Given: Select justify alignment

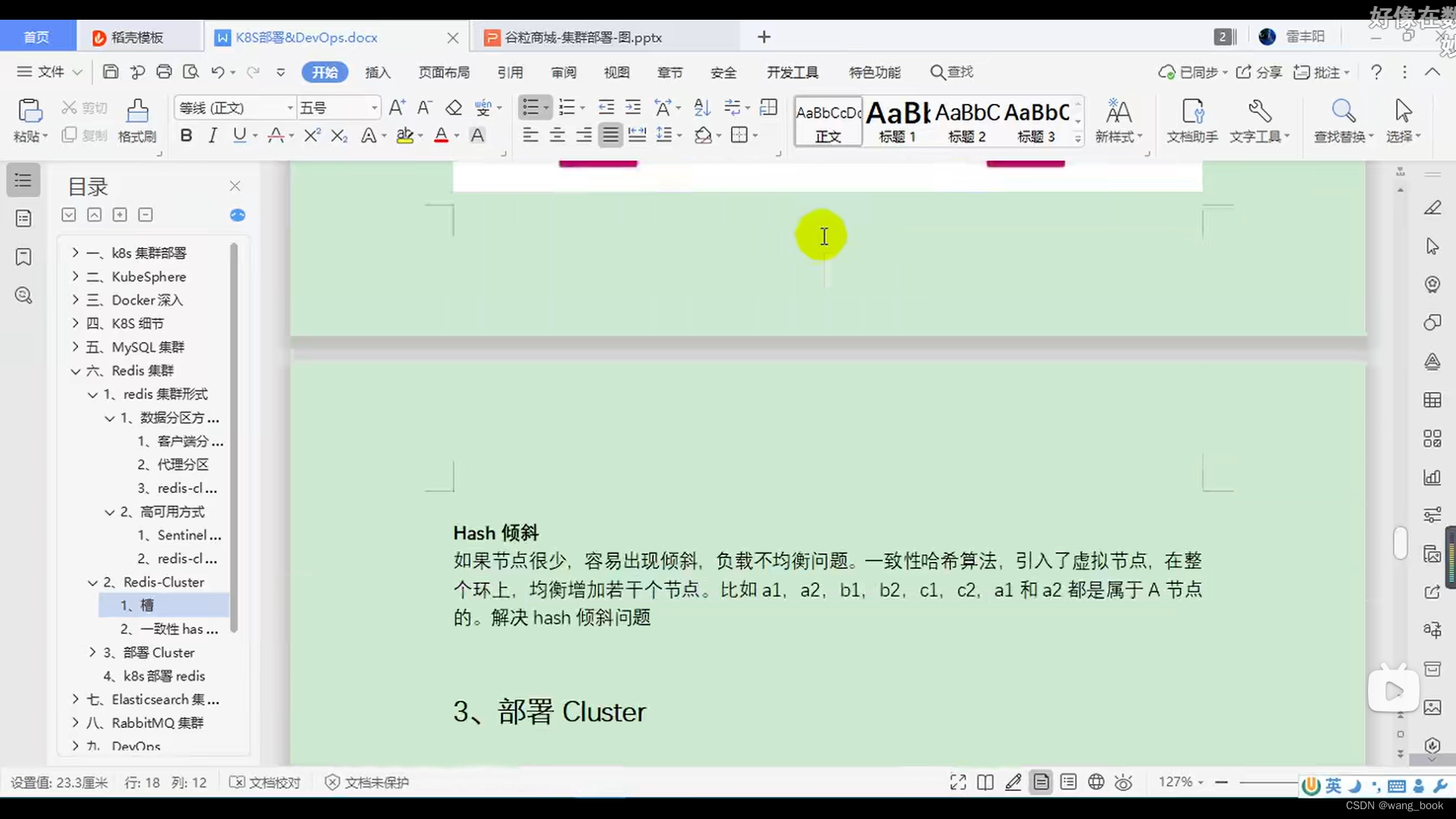Looking at the screenshot, I should [610, 136].
